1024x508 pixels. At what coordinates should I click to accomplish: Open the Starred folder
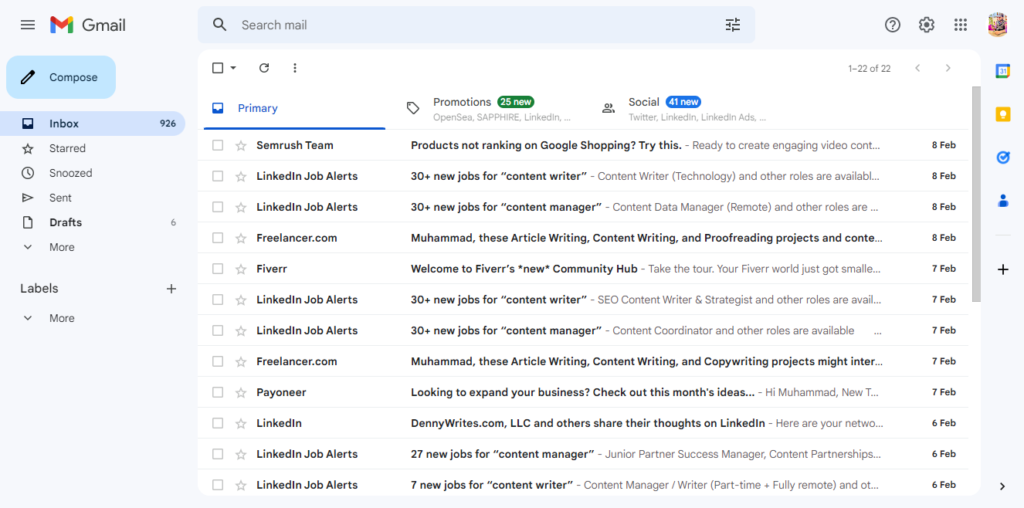(67, 148)
